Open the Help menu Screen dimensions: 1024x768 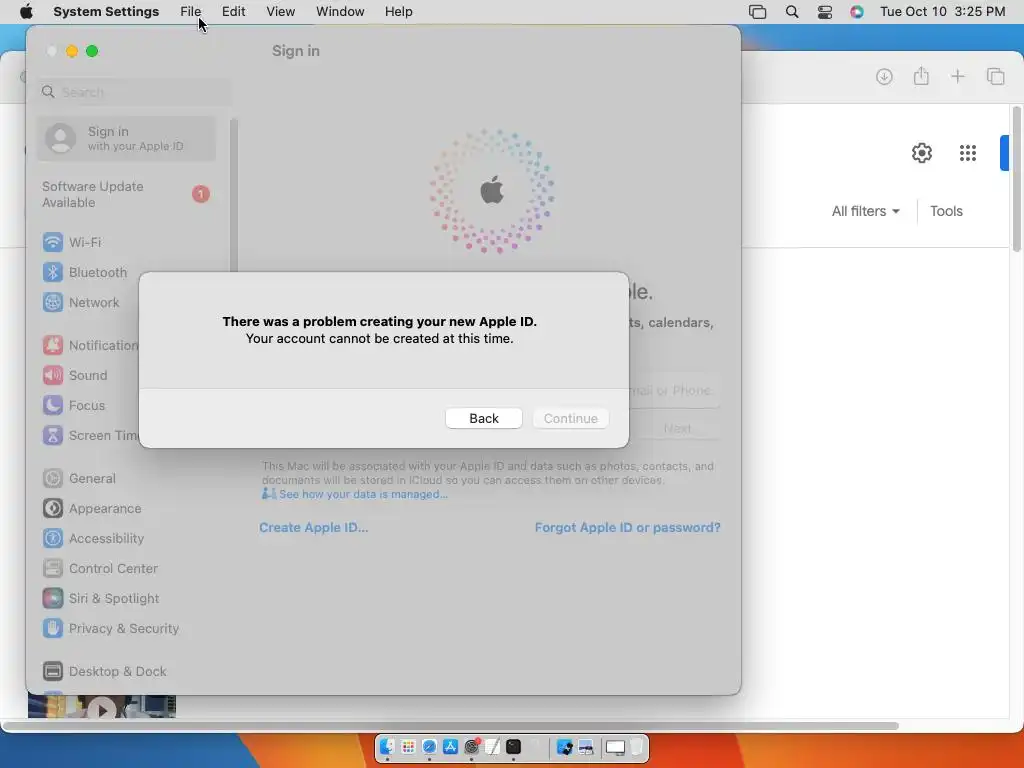point(398,12)
